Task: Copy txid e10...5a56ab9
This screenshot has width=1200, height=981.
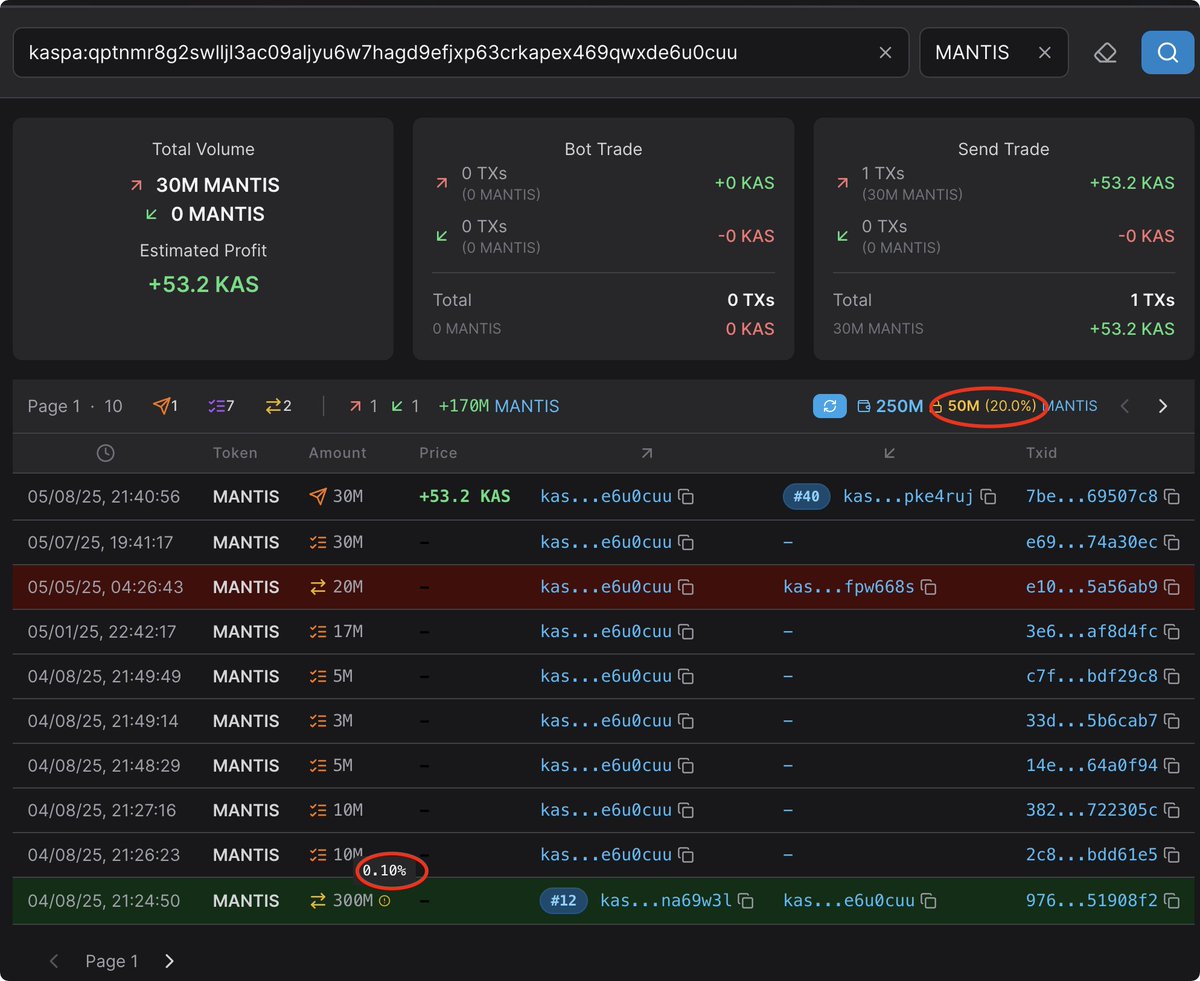Action: click(x=1172, y=587)
